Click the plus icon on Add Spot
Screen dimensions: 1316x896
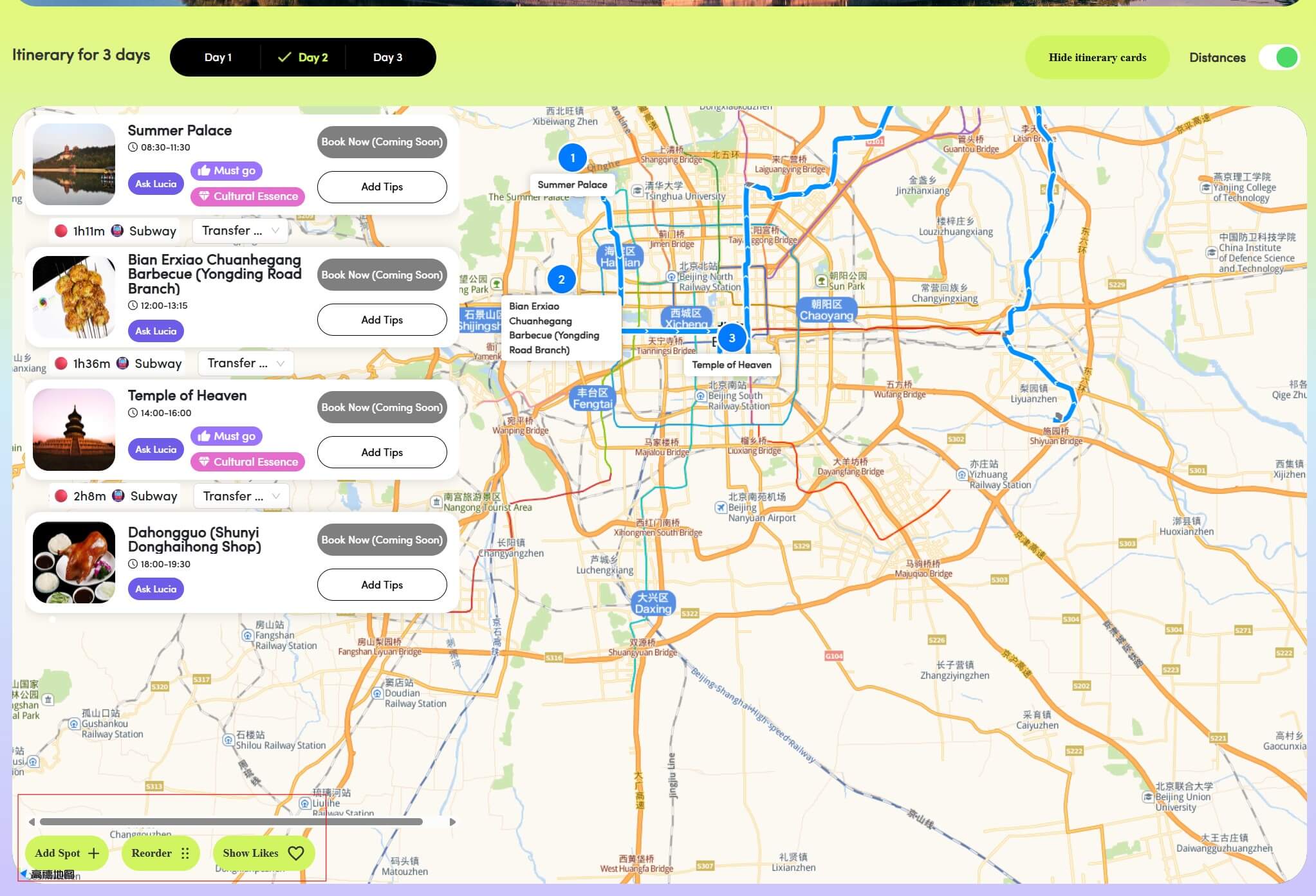point(94,854)
